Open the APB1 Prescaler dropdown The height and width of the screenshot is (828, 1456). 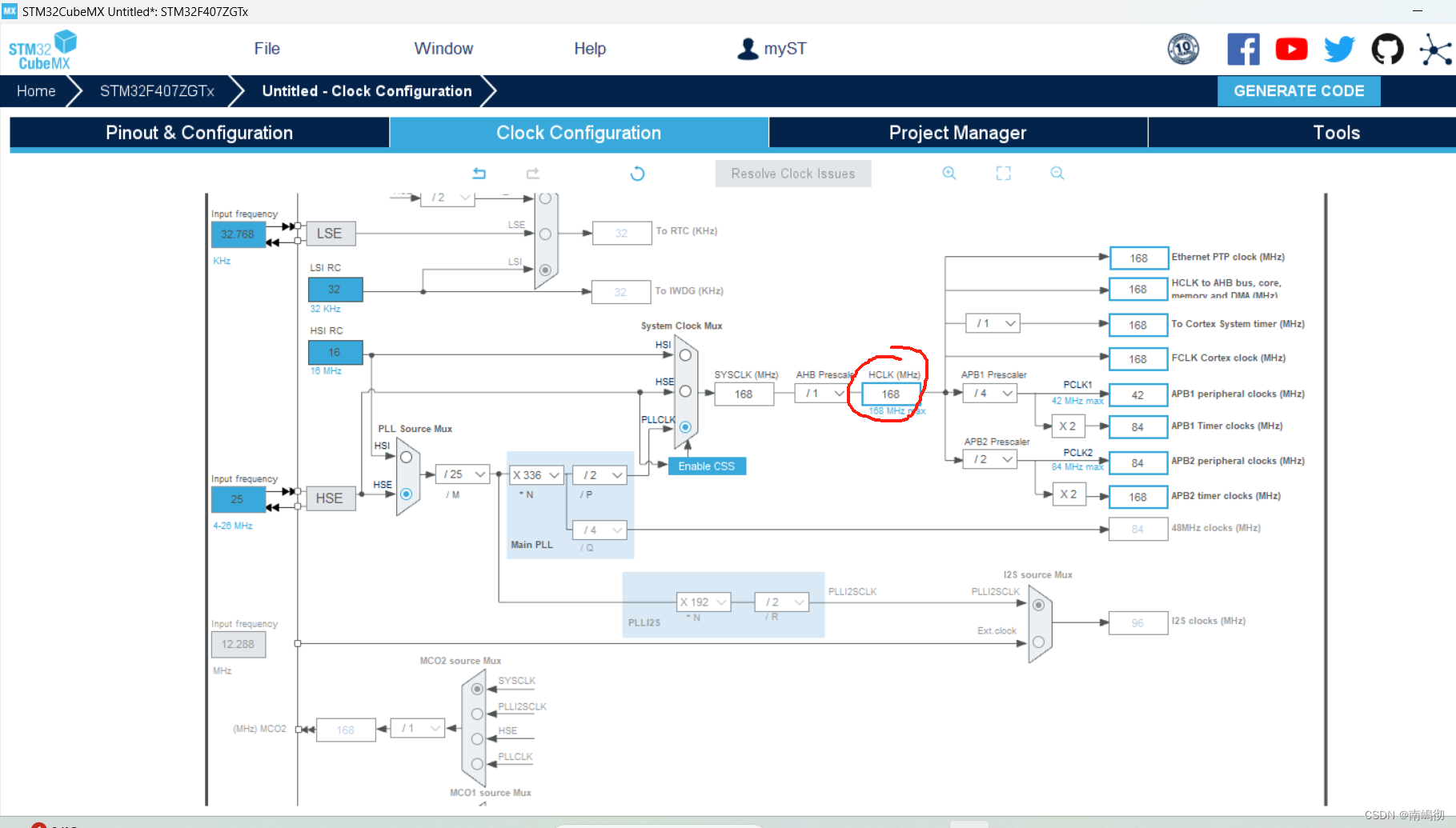(990, 394)
